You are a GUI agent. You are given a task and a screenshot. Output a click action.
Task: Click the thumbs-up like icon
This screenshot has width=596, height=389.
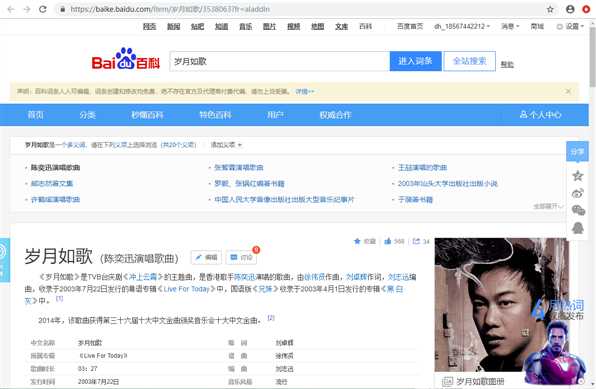pyautogui.click(x=388, y=241)
